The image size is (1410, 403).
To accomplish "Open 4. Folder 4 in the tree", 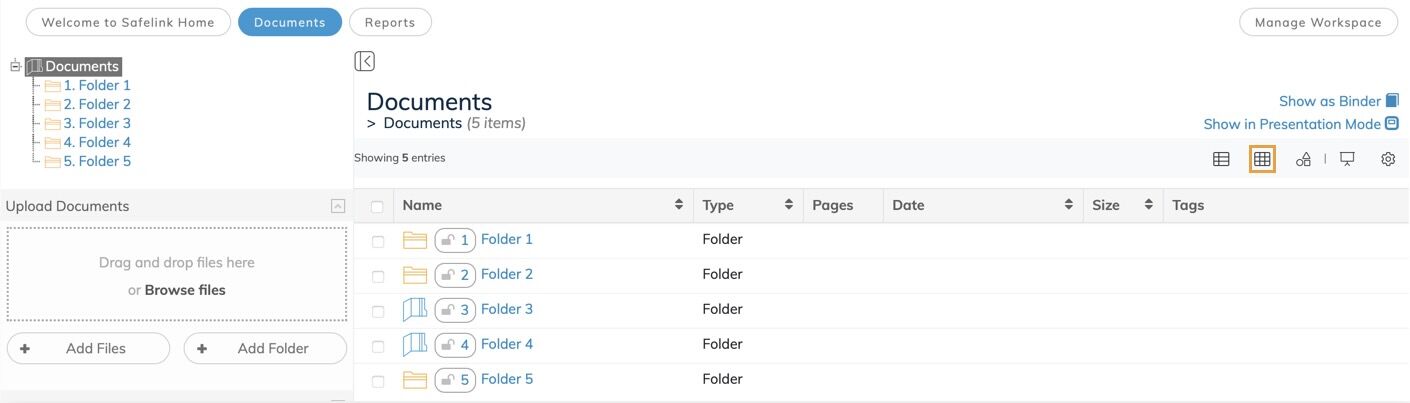I will pos(97,142).
